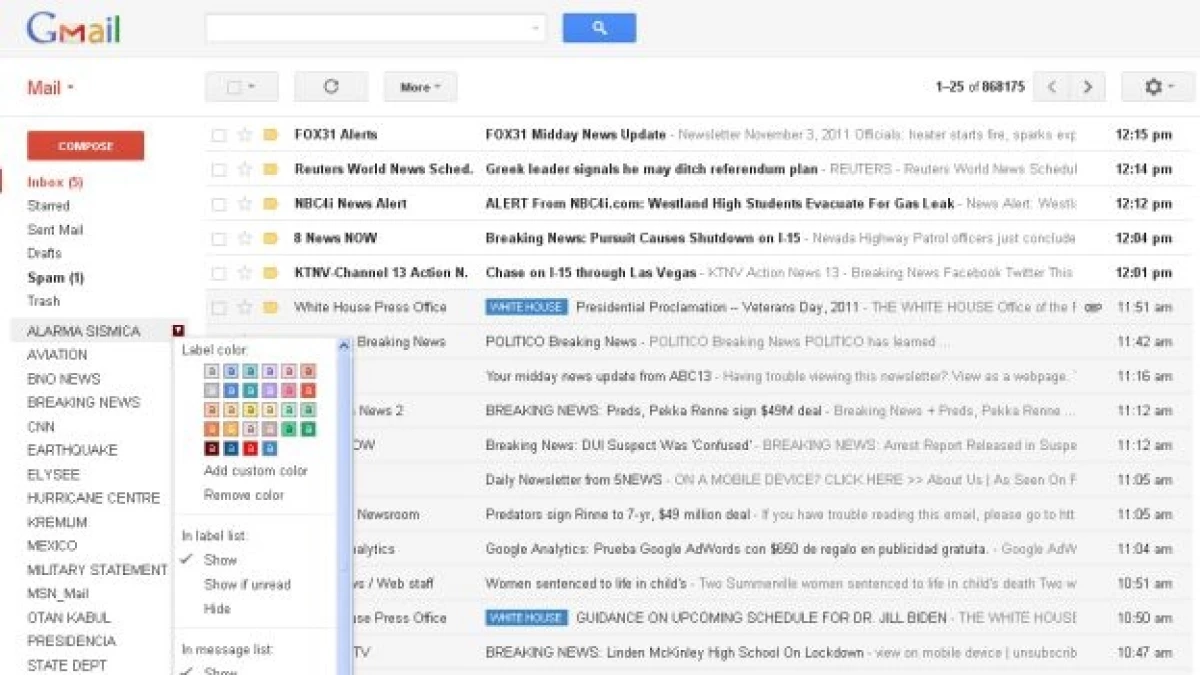This screenshot has width=1200, height=675.
Task: Click the blue search magnifier button
Action: tap(599, 28)
